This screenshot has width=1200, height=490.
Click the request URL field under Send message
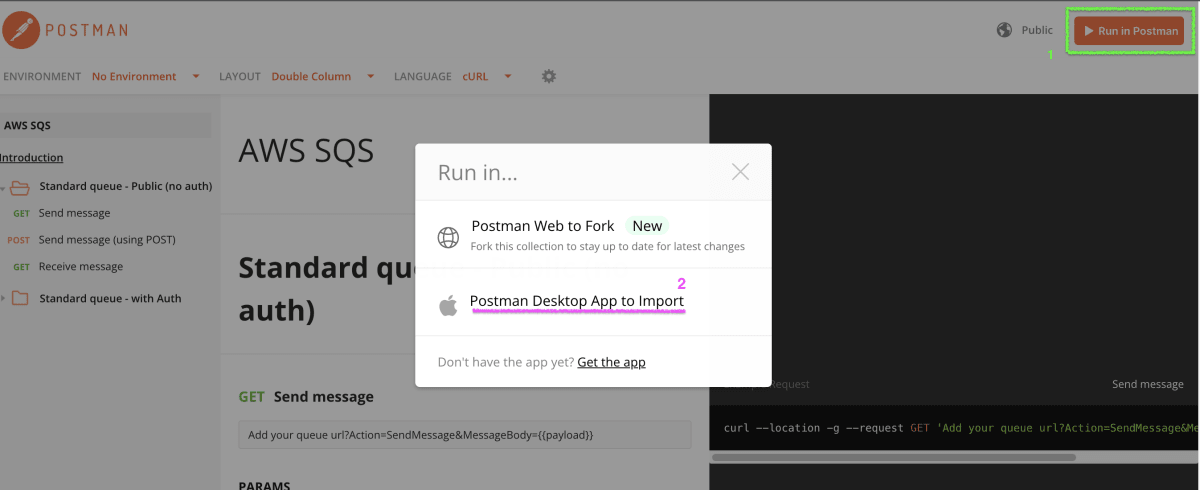(x=465, y=435)
